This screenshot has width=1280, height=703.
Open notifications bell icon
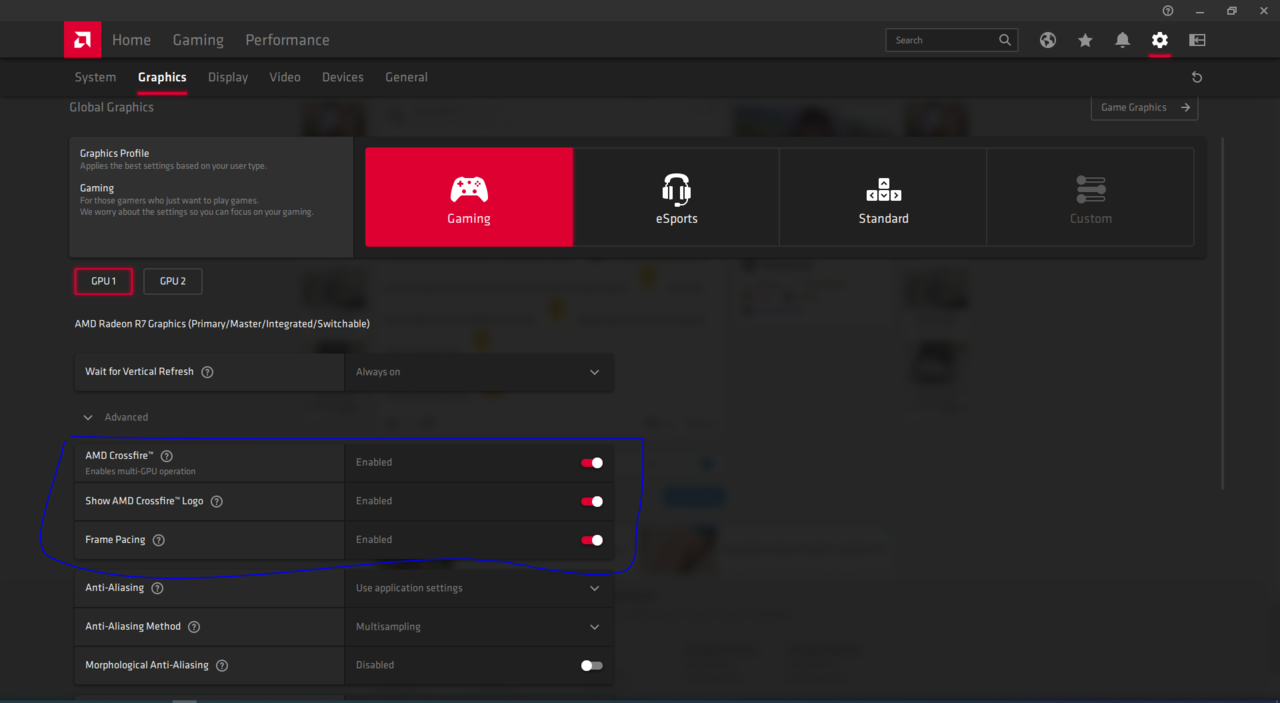[1122, 40]
